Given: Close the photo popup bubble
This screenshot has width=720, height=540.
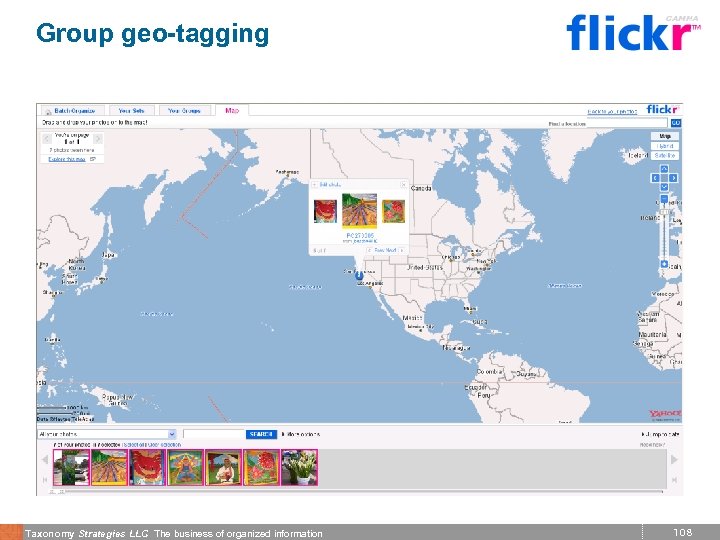Looking at the screenshot, I should point(403,185).
